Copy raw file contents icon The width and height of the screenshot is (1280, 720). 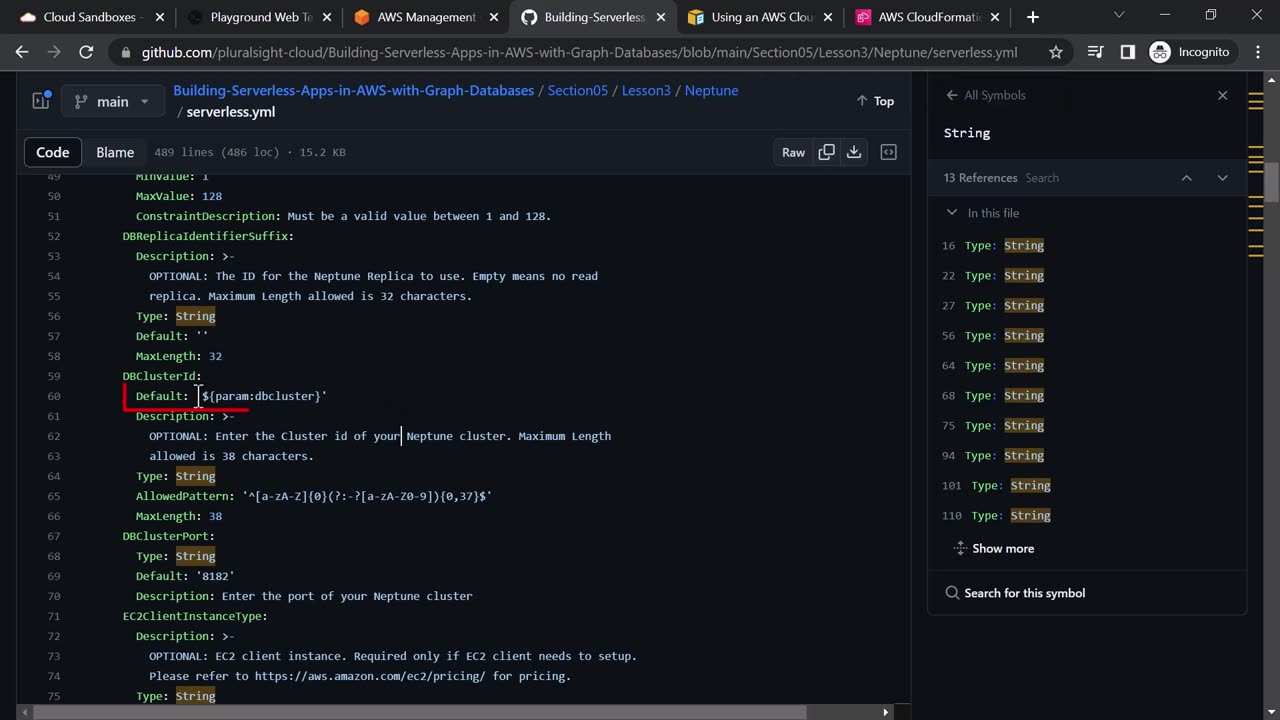coord(826,152)
